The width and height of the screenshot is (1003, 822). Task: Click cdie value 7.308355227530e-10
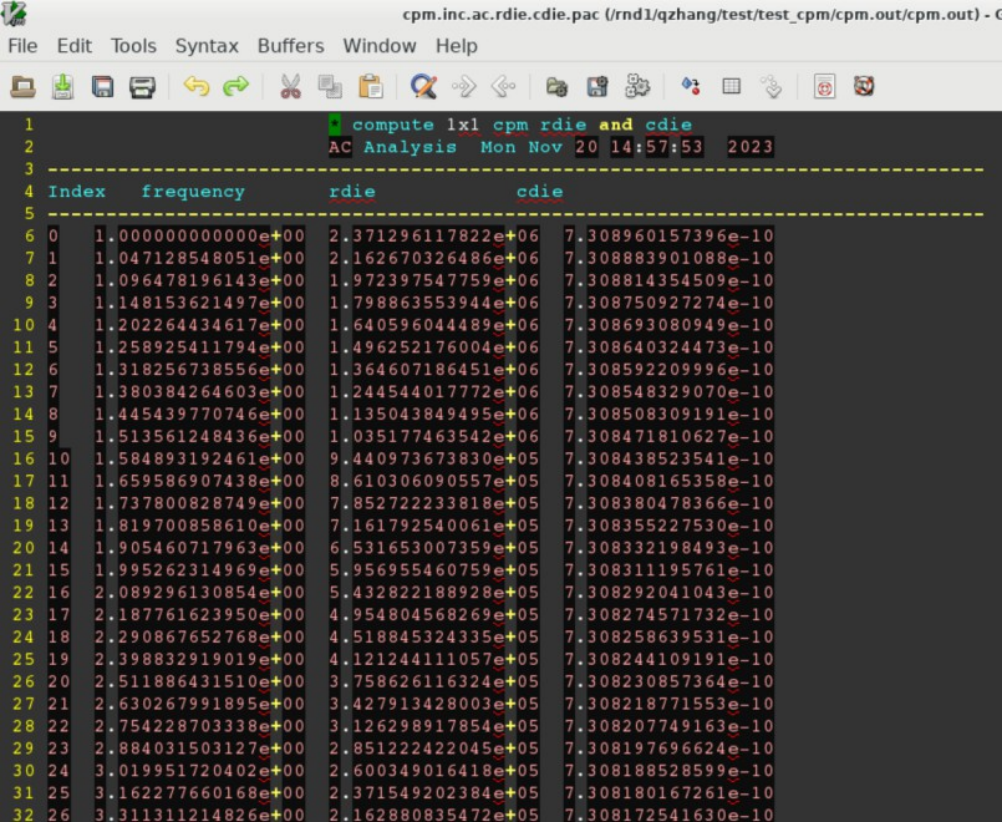tap(669, 526)
